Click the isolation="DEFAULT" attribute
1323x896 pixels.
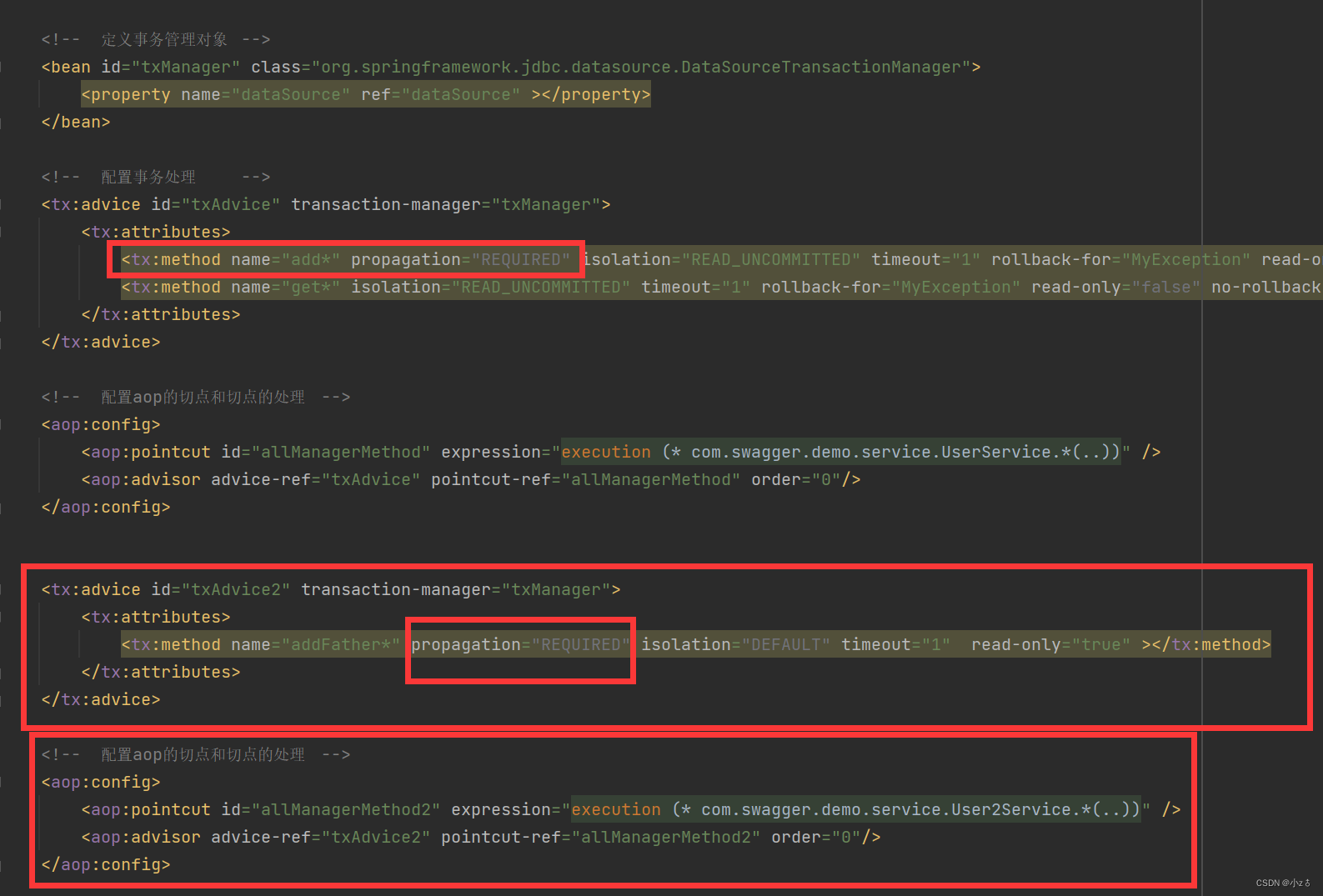[x=735, y=644]
